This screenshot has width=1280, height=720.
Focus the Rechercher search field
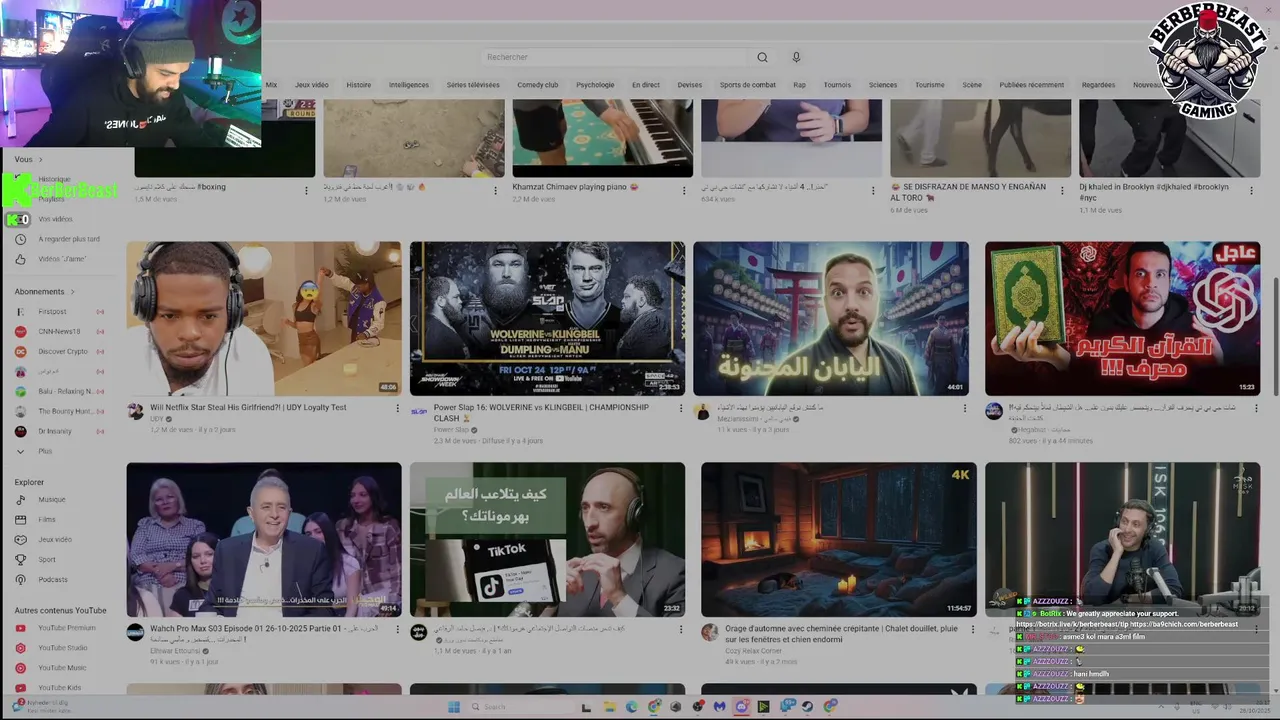[x=613, y=57]
